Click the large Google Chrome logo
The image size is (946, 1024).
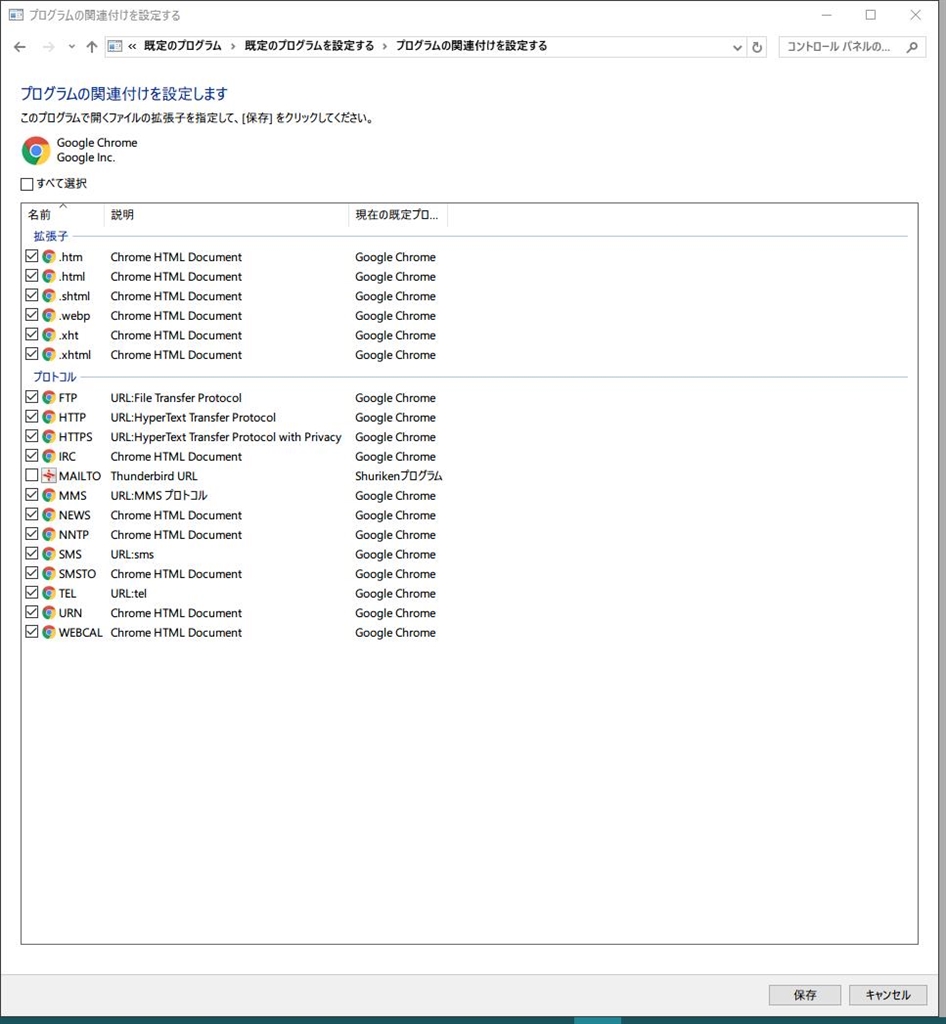point(36,151)
